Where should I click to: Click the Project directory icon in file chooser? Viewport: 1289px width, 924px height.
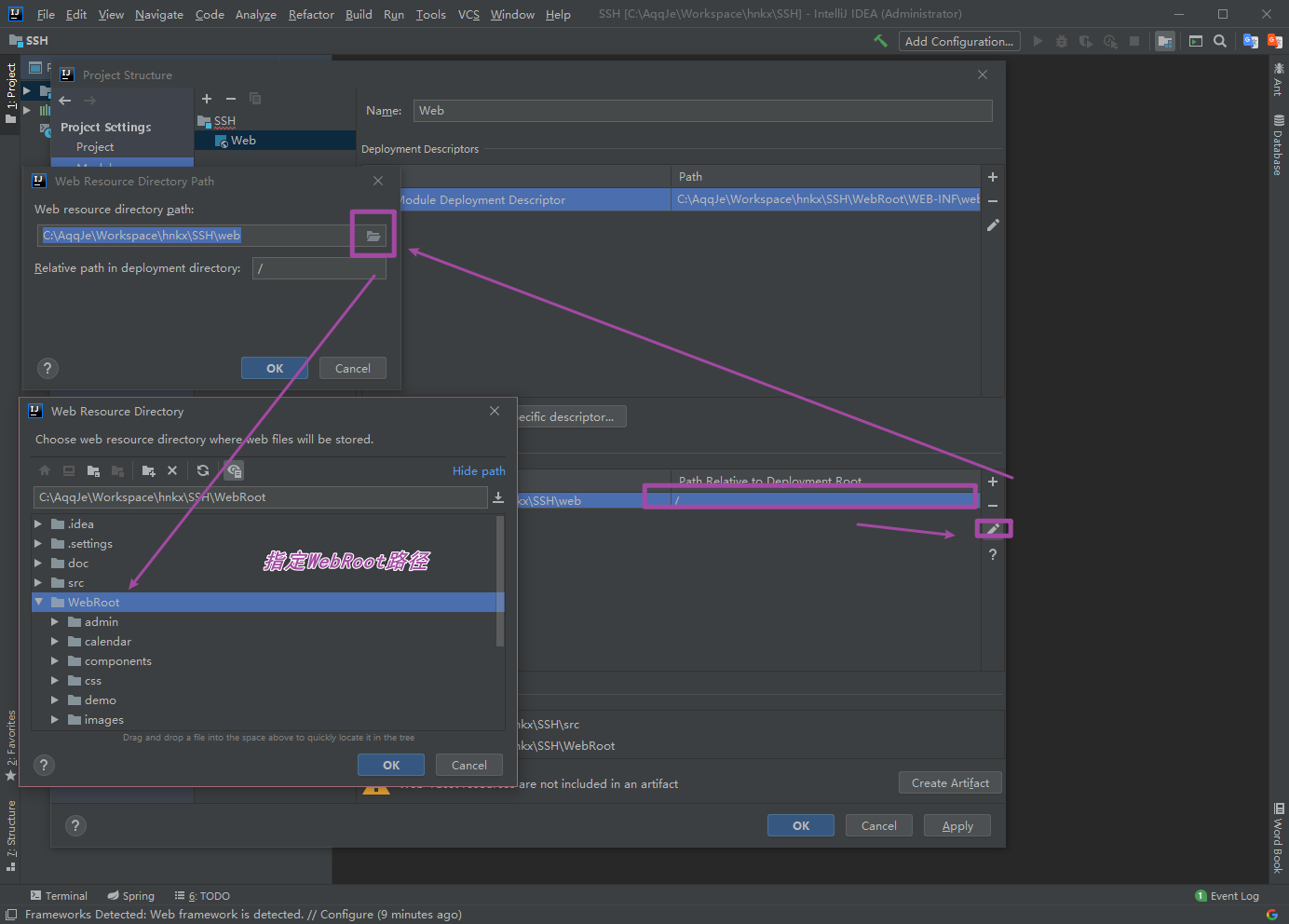(93, 470)
